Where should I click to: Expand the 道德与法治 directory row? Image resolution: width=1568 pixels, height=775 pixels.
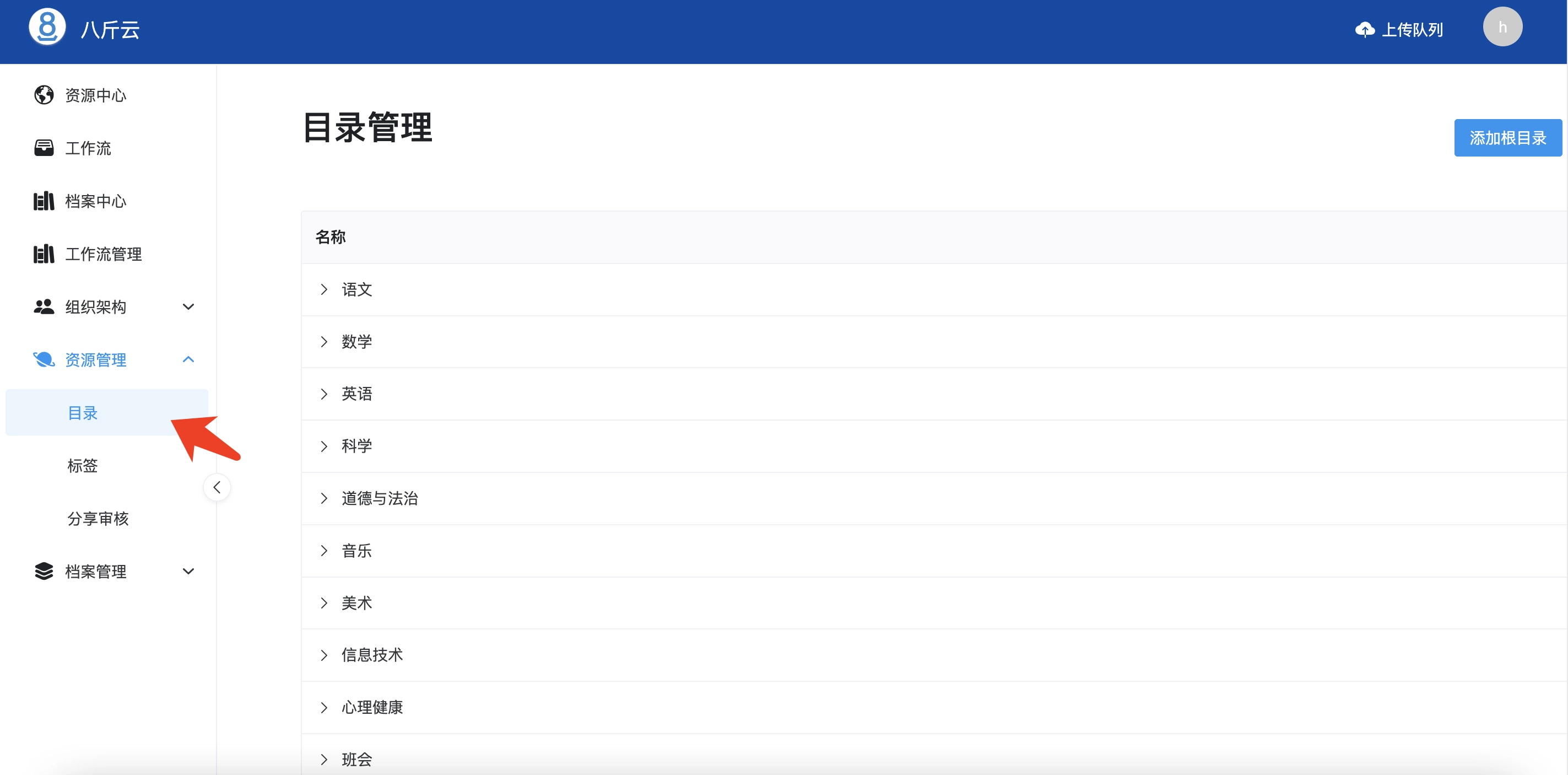tap(324, 499)
